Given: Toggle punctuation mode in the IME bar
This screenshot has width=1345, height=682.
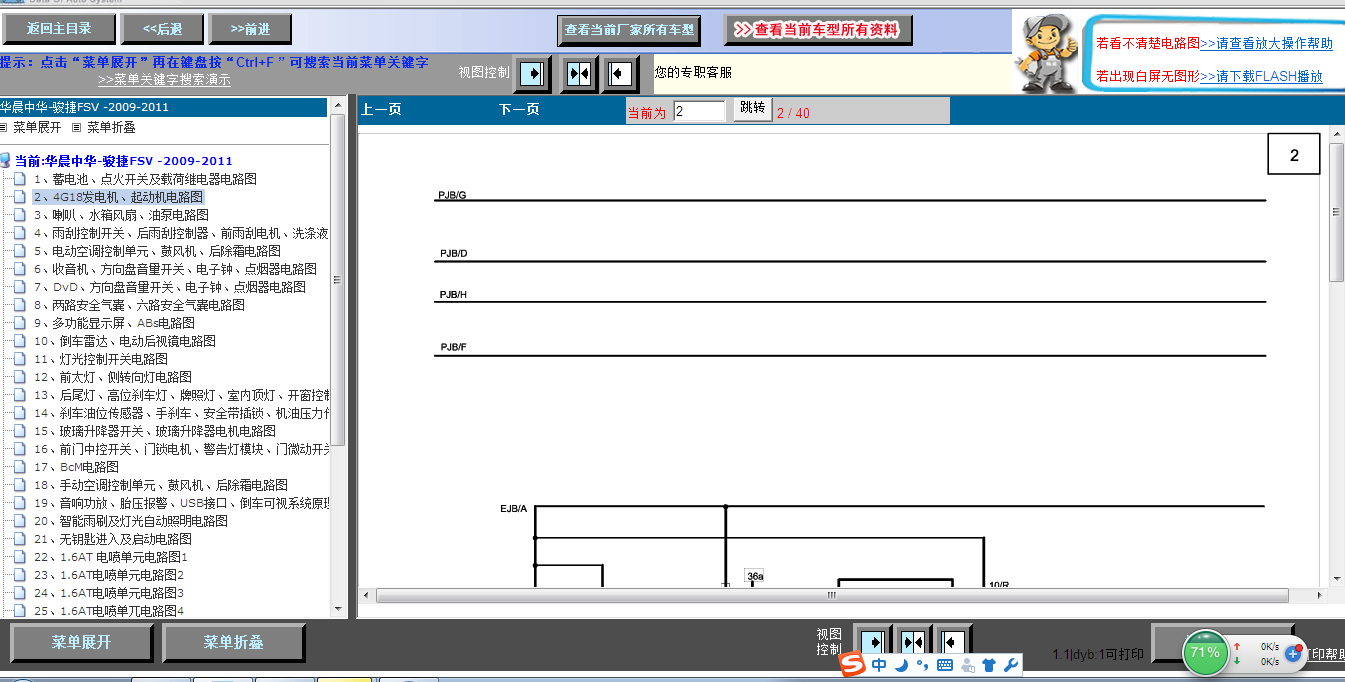Looking at the screenshot, I should point(922,666).
